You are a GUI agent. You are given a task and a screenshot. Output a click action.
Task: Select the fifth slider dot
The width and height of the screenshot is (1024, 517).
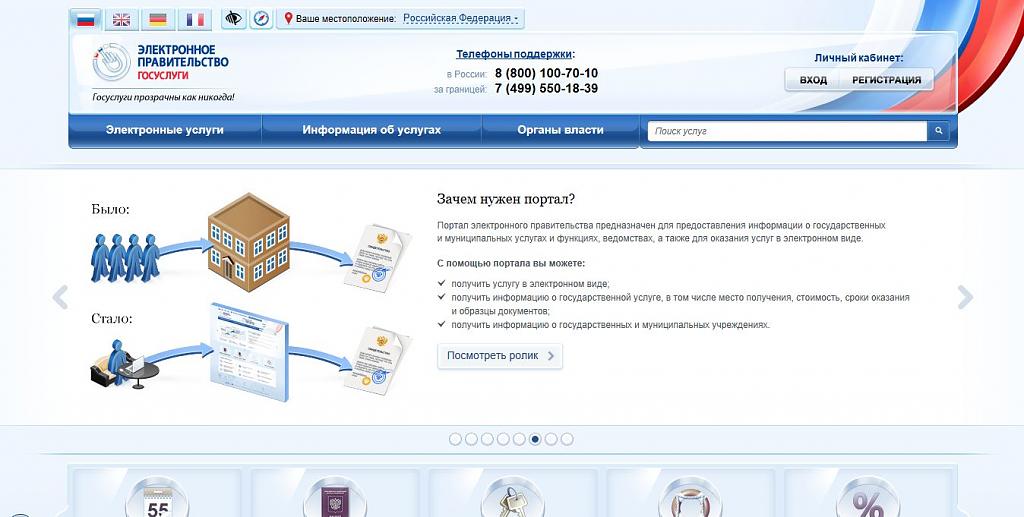pyautogui.click(x=519, y=439)
